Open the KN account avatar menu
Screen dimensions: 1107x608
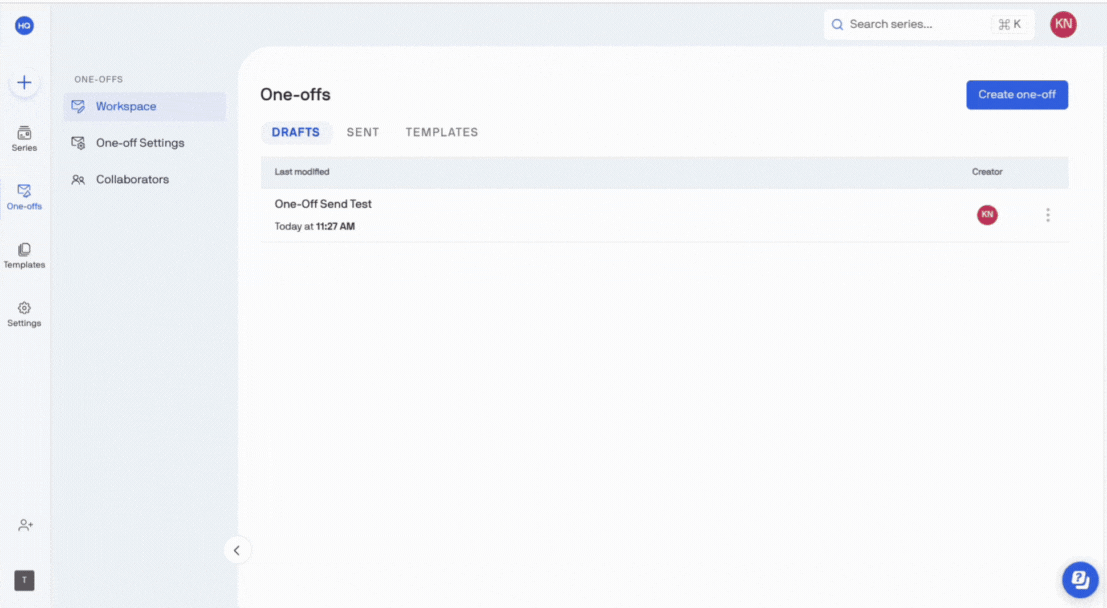point(1063,24)
